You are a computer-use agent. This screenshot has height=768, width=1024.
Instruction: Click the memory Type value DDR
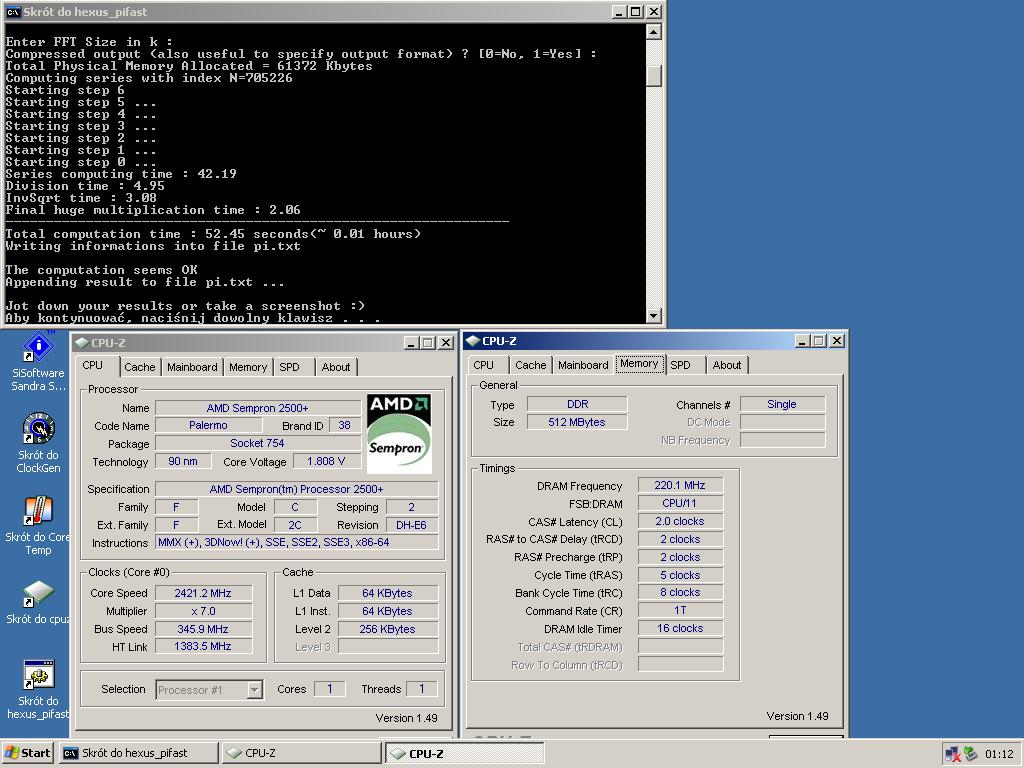577,404
